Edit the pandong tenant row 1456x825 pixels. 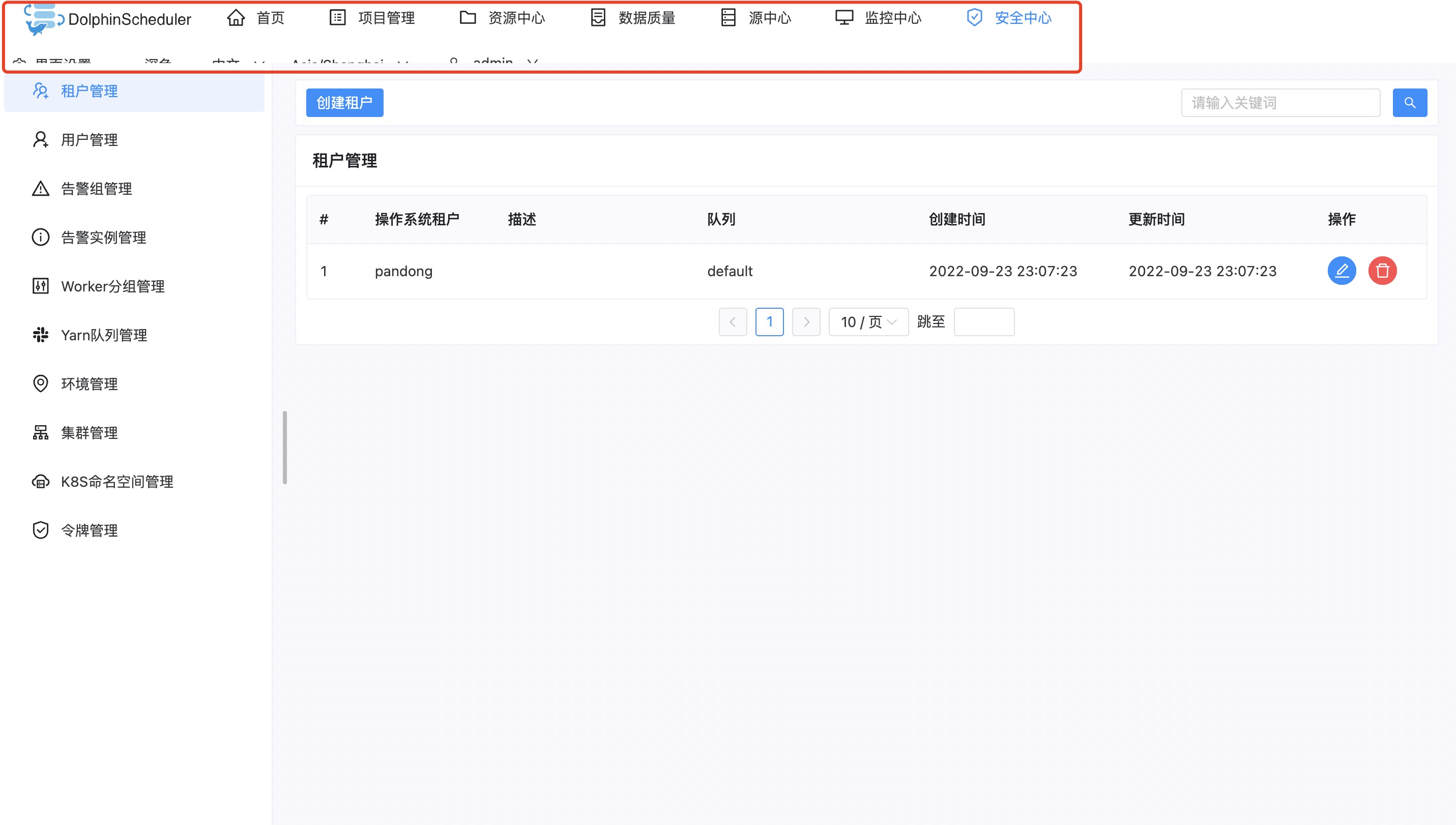coord(1342,271)
